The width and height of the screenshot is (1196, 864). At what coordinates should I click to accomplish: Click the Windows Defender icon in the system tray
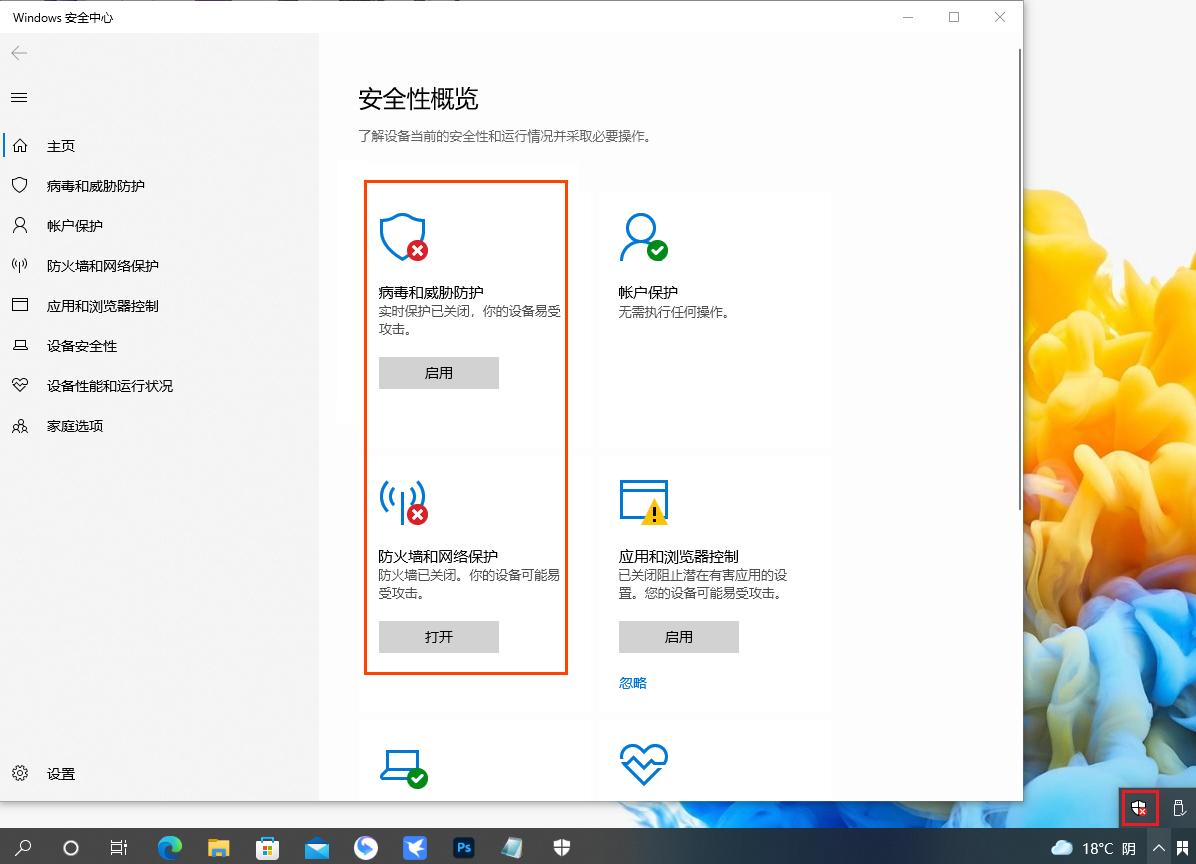1140,808
